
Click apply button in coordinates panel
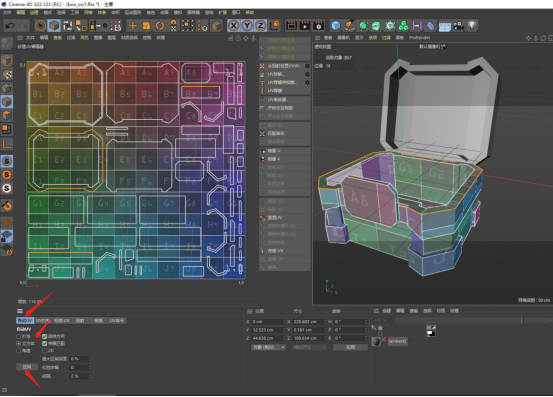coord(350,347)
